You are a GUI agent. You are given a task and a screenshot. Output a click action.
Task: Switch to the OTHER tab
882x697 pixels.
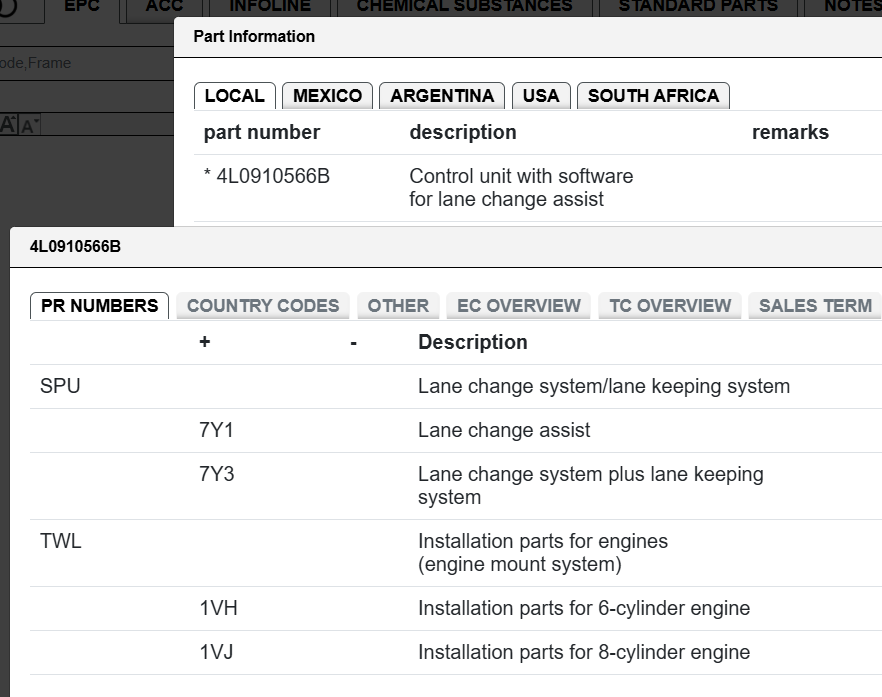pyautogui.click(x=398, y=305)
